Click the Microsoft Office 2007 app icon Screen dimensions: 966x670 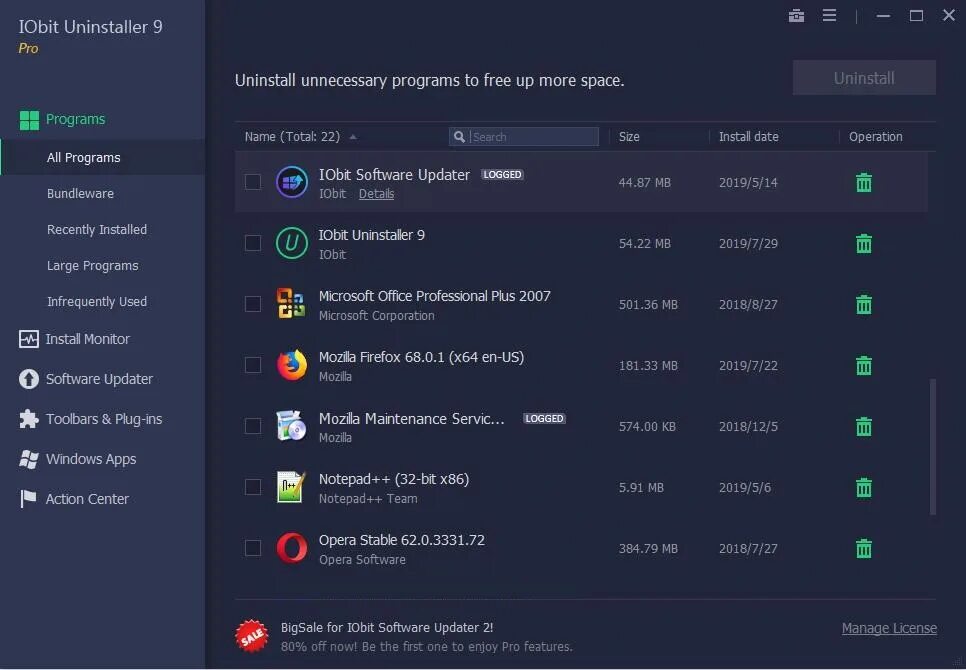coord(291,304)
